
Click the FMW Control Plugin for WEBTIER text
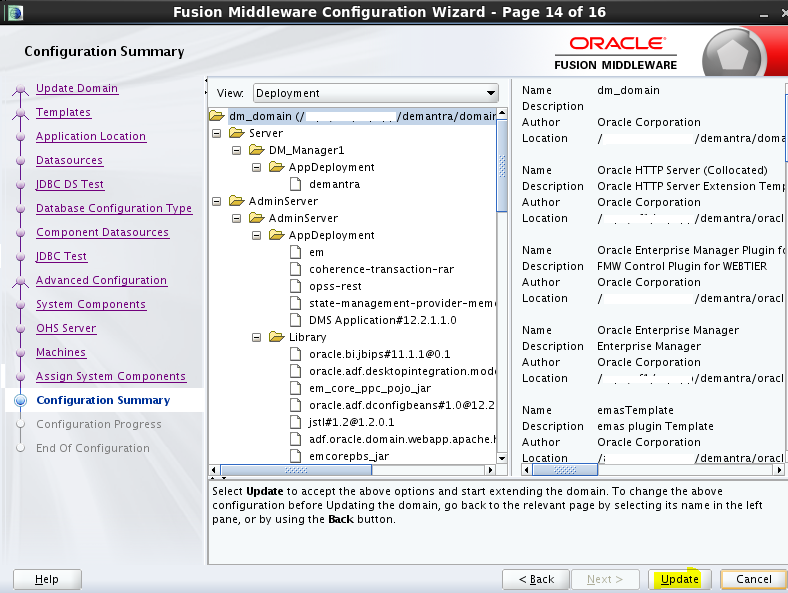tap(682, 266)
